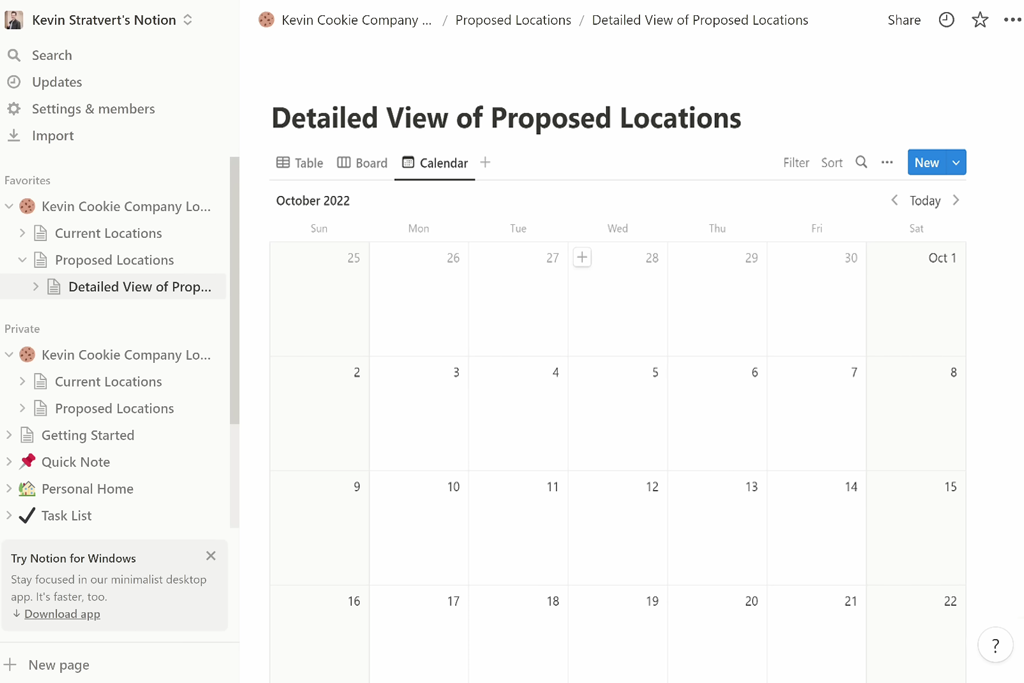Open page history clock icon in top bar

(x=946, y=20)
